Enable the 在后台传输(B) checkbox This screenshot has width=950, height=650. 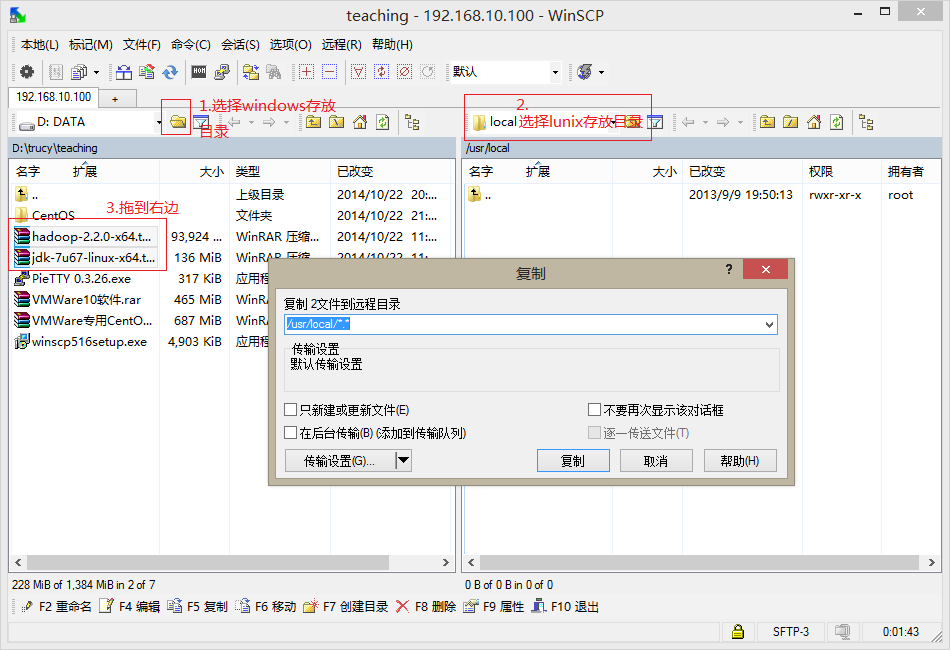coord(290,433)
